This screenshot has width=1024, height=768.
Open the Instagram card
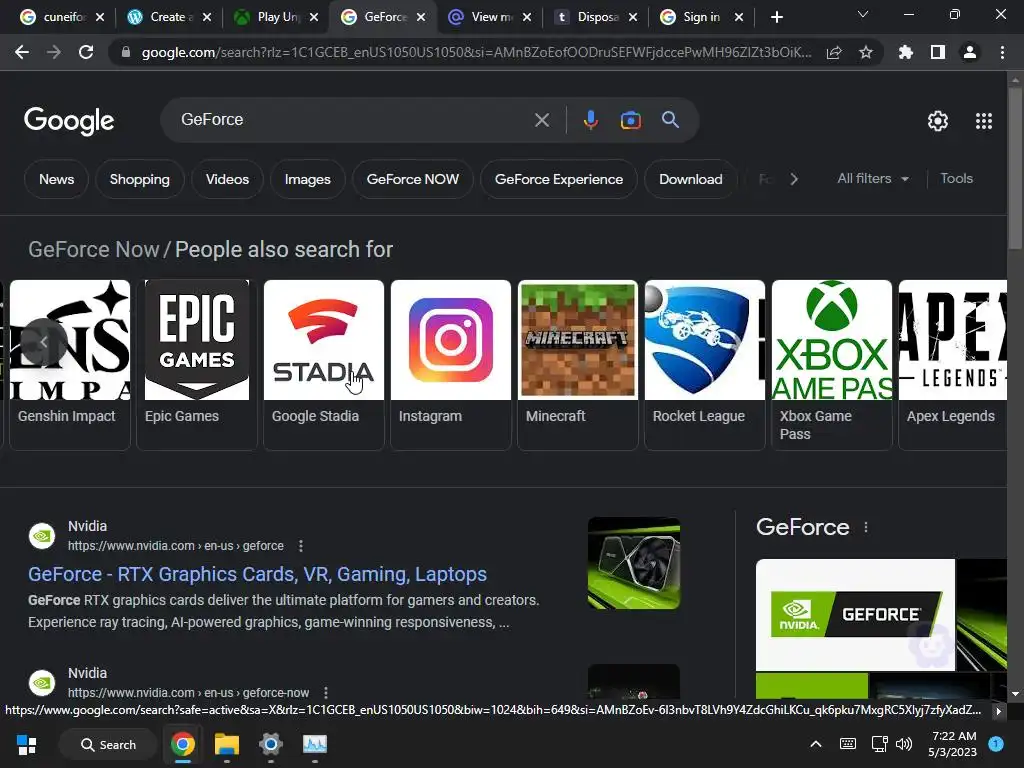(x=451, y=364)
